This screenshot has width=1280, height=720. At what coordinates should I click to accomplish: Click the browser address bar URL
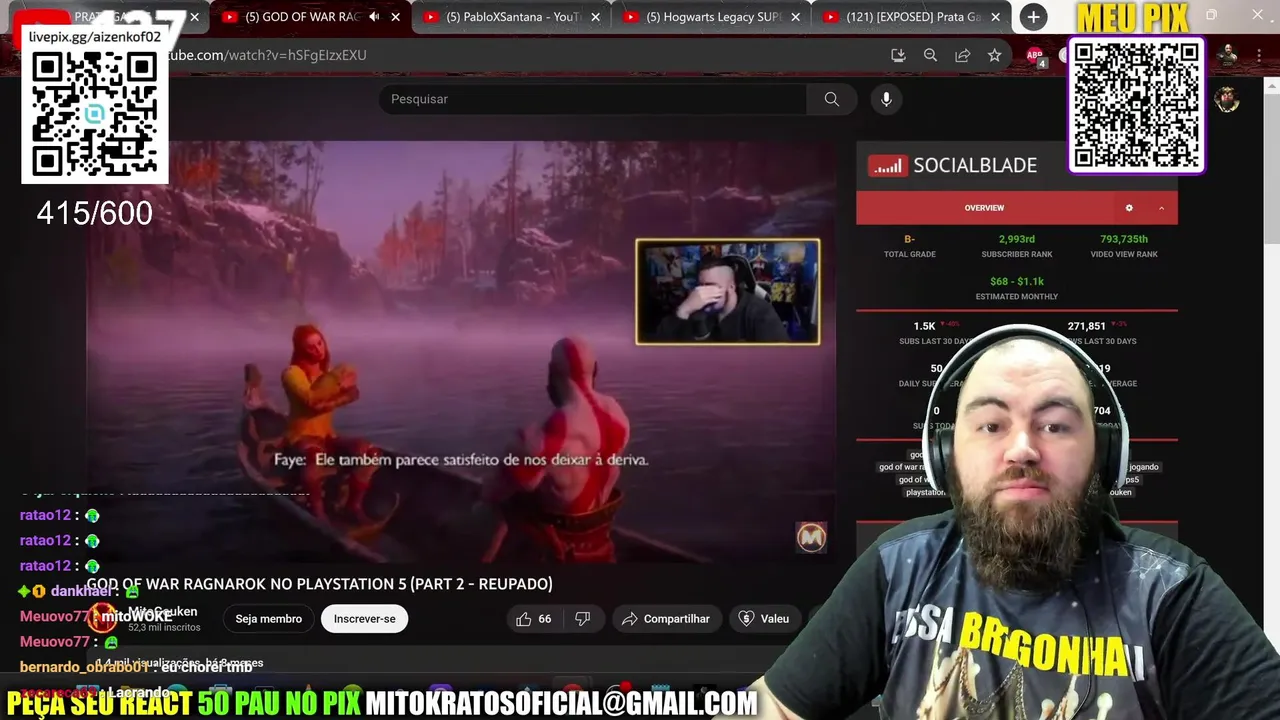[268, 55]
